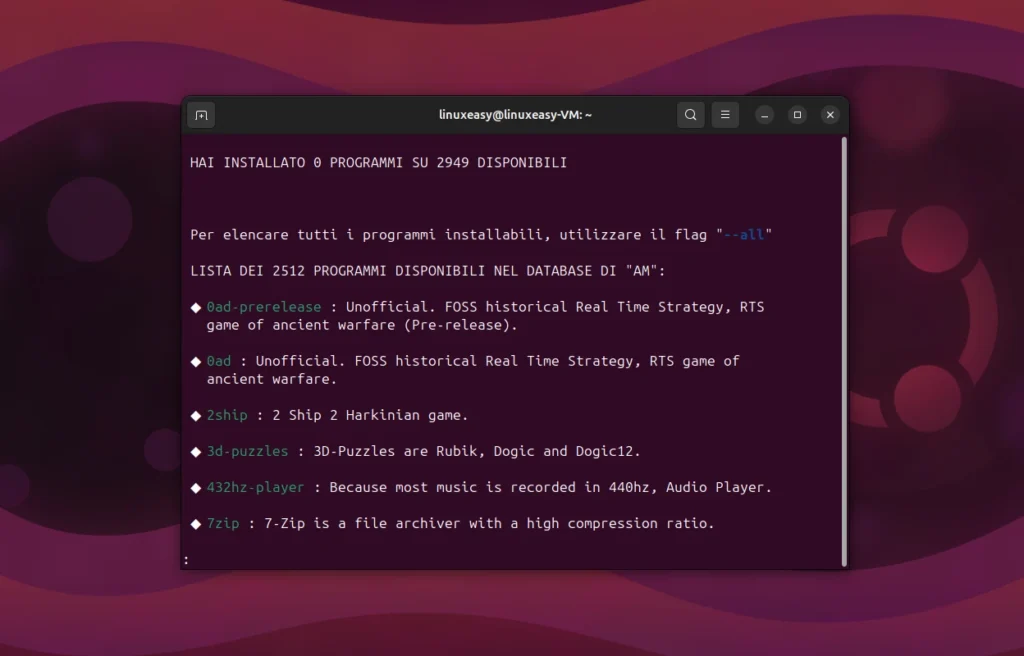Image resolution: width=1024 pixels, height=656 pixels.
Task: Click the diamond bullet next to 7zip
Action: (194, 523)
